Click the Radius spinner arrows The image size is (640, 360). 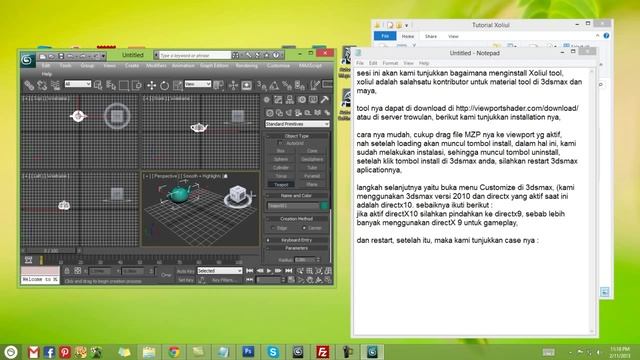(x=318, y=260)
